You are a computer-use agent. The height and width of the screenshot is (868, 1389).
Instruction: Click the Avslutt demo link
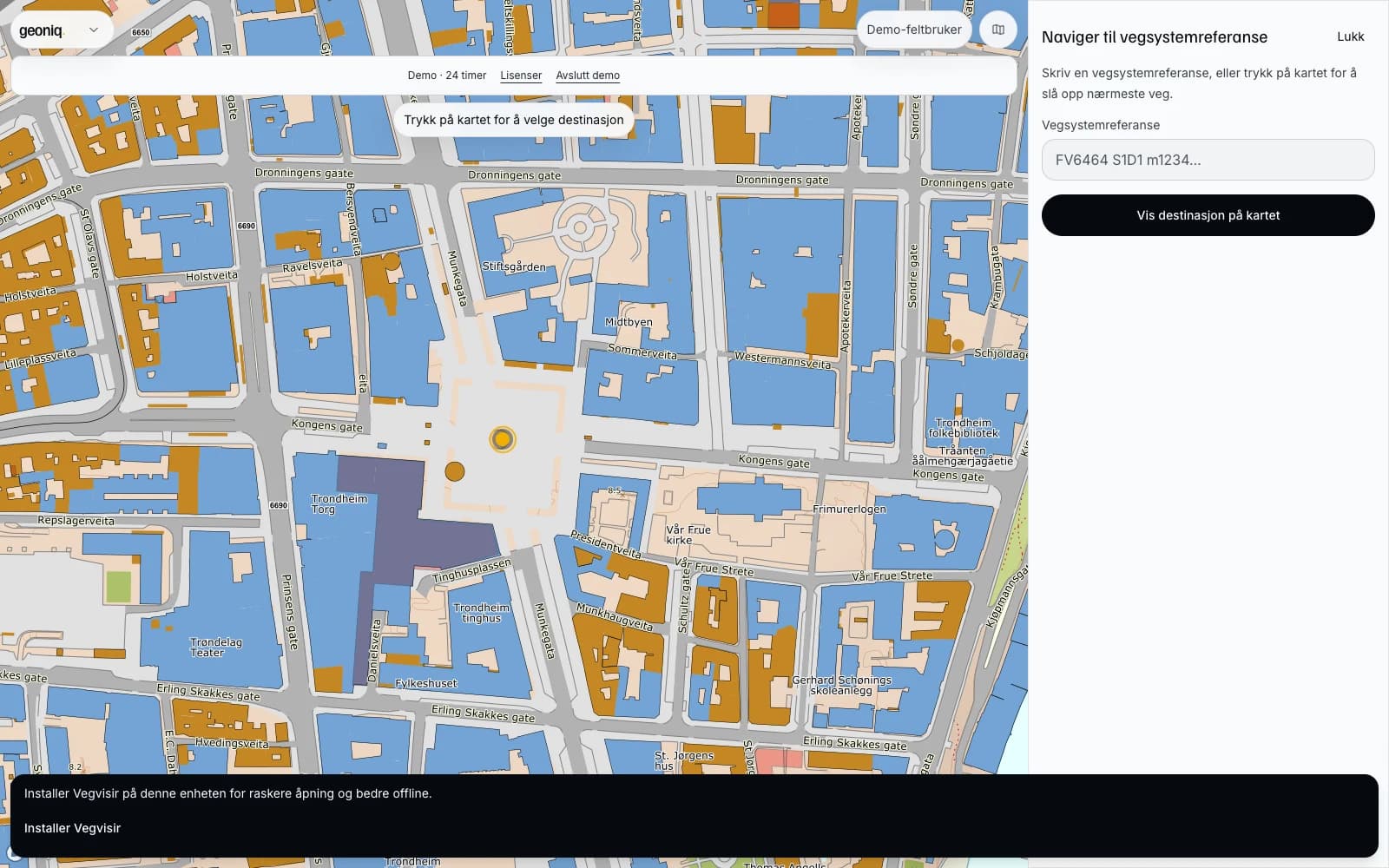click(588, 76)
